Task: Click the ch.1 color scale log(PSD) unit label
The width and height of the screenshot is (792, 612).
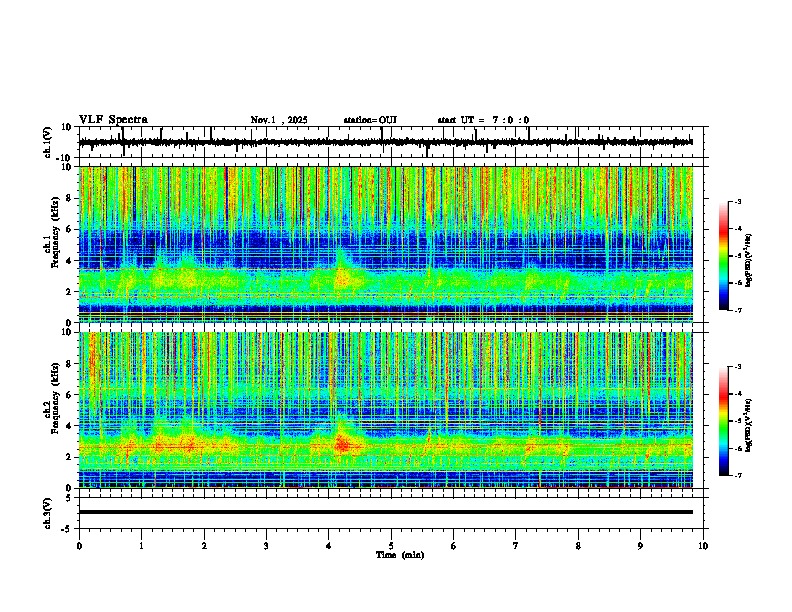Action: tap(749, 261)
